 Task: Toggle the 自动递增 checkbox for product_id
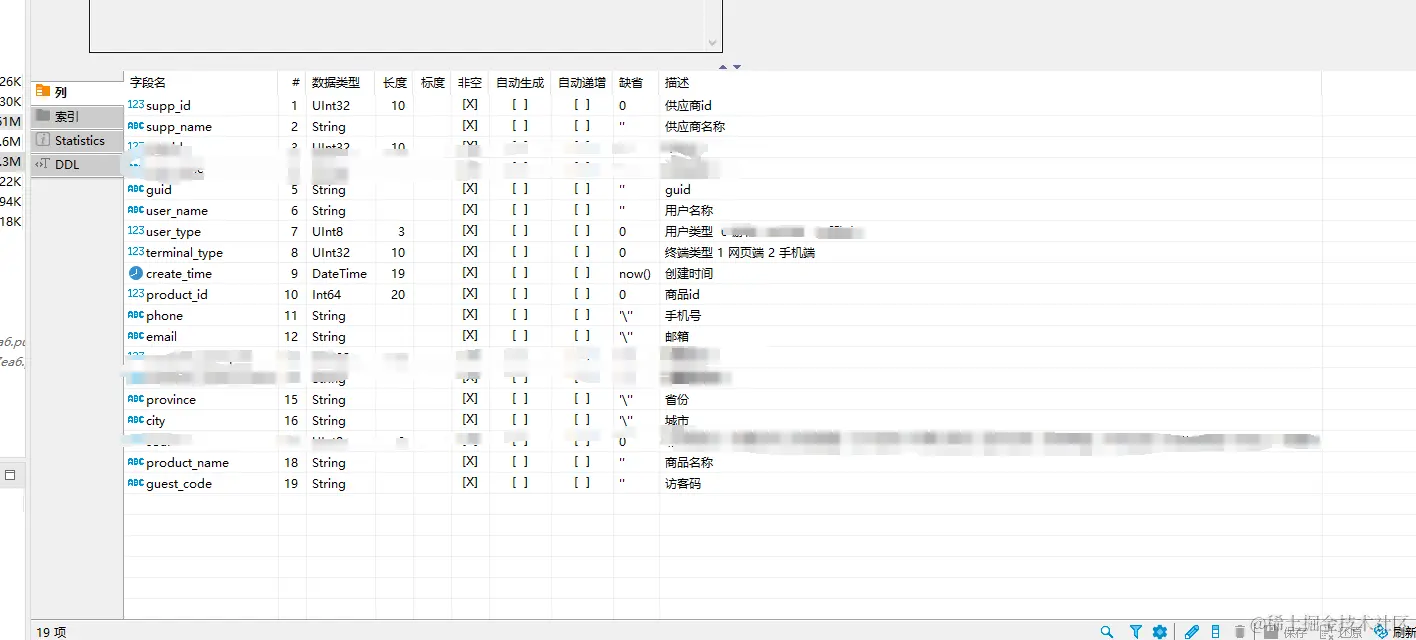coord(582,294)
